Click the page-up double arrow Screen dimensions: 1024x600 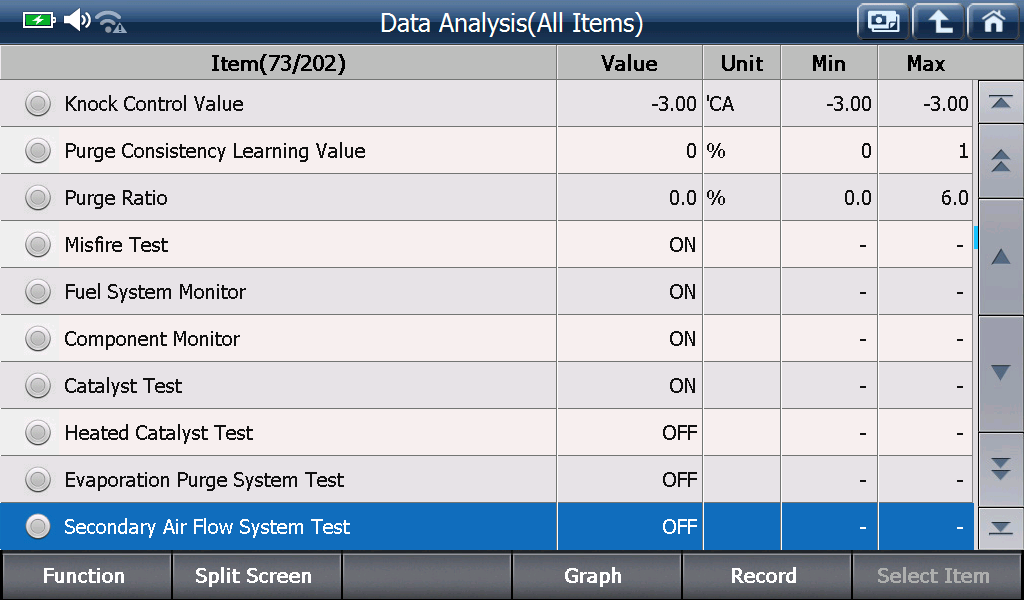(1000, 161)
